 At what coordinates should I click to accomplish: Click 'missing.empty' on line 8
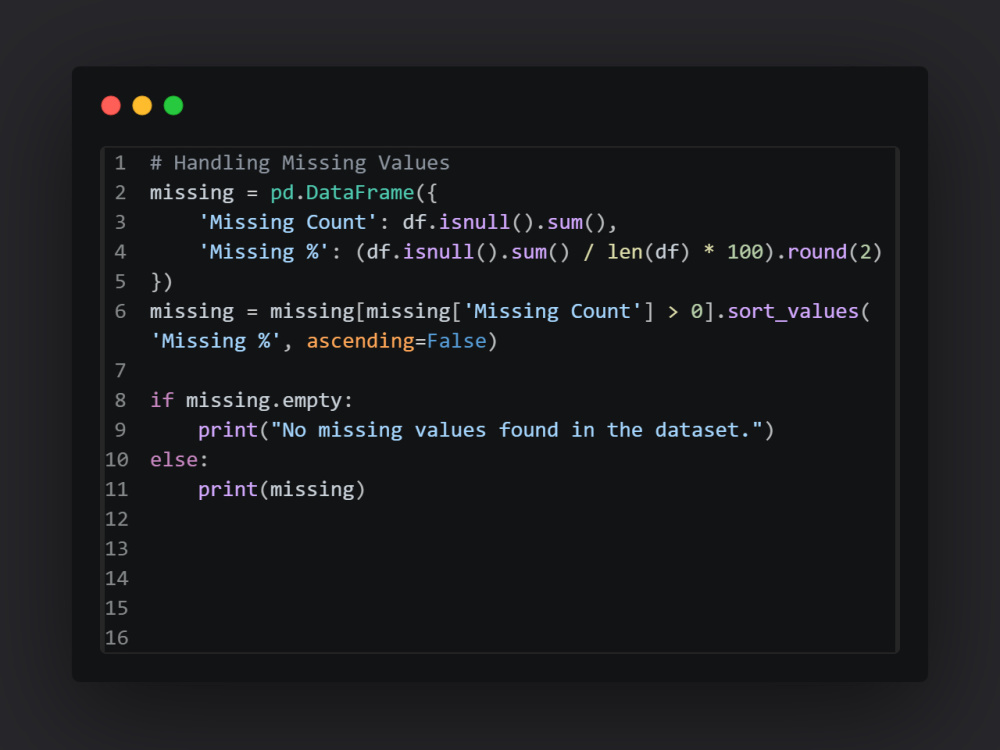pyautogui.click(x=264, y=401)
